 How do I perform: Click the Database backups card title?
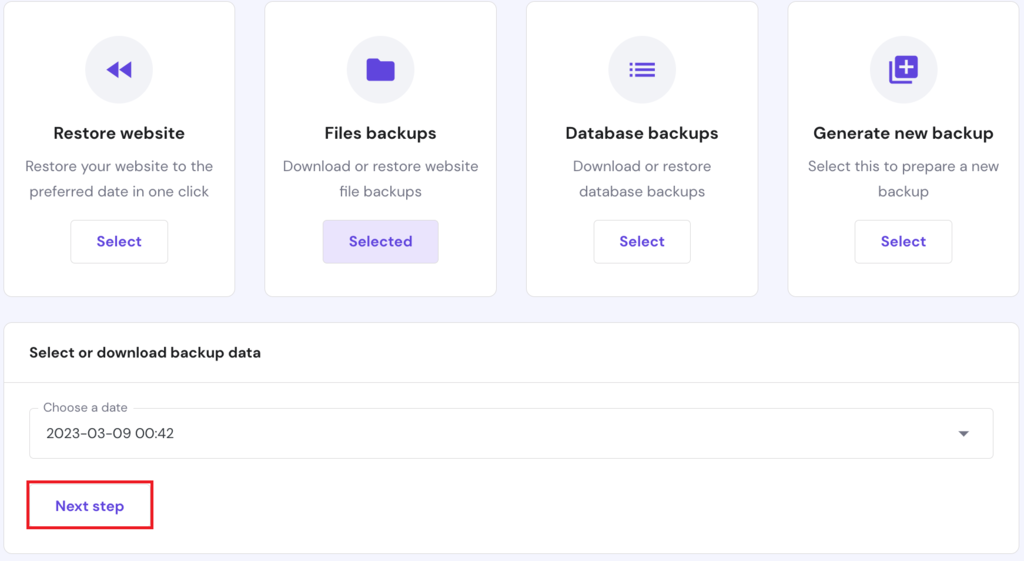(642, 133)
